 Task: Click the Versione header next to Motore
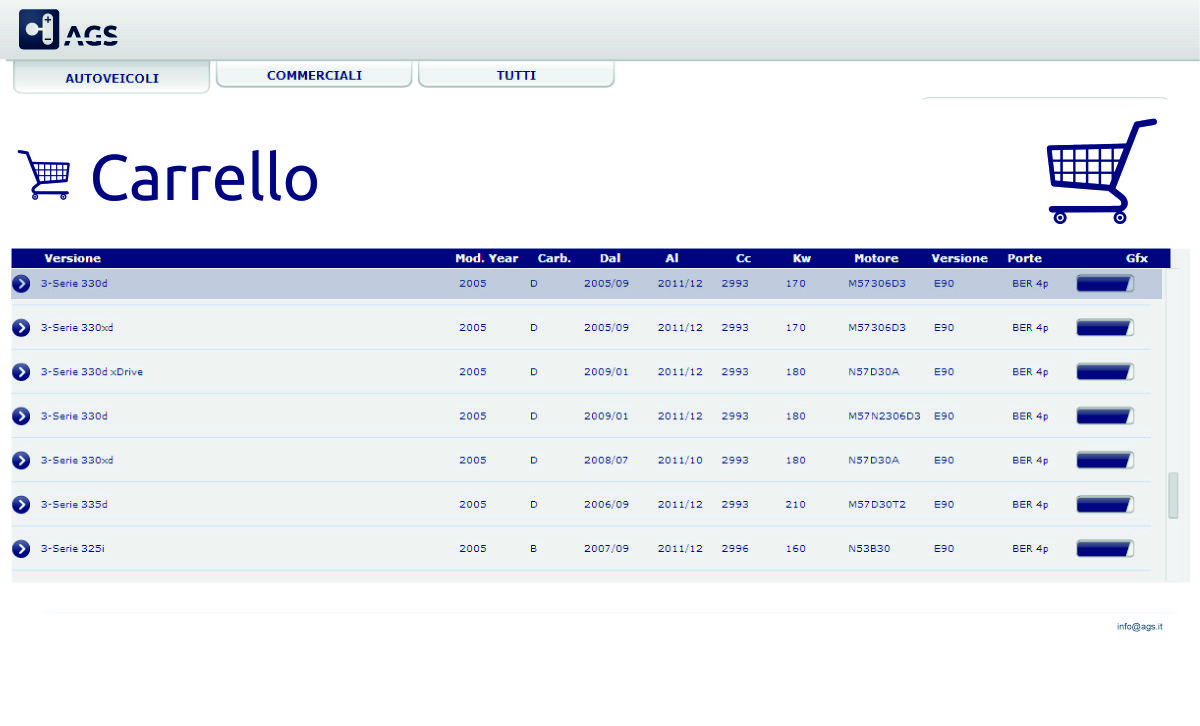click(959, 258)
